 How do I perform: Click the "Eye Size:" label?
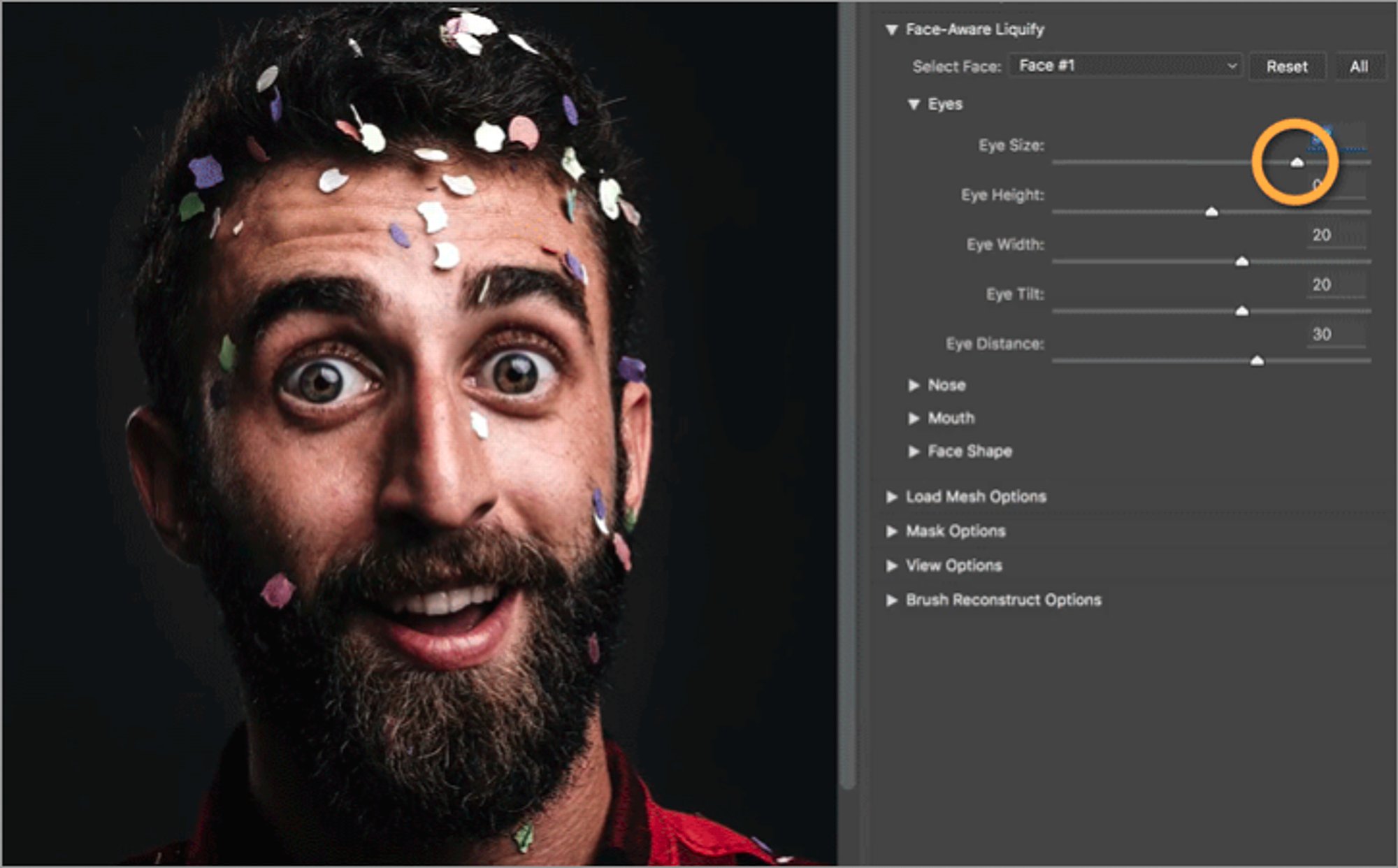1011,145
